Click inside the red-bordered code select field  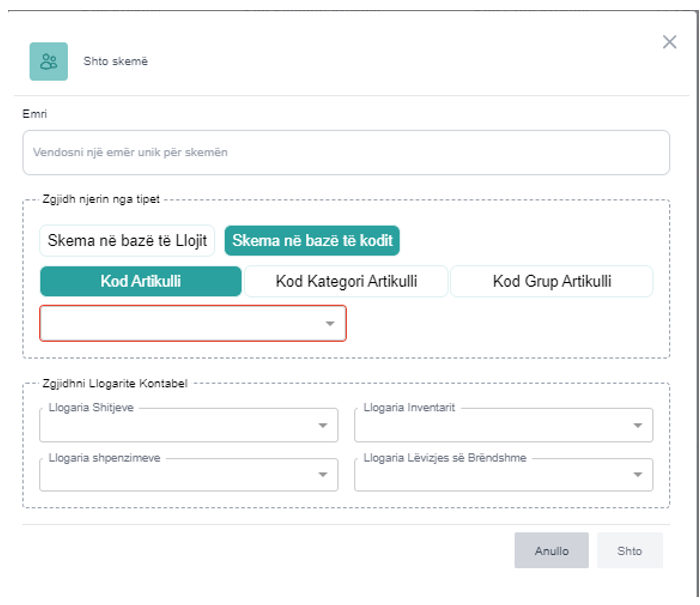pos(180,324)
